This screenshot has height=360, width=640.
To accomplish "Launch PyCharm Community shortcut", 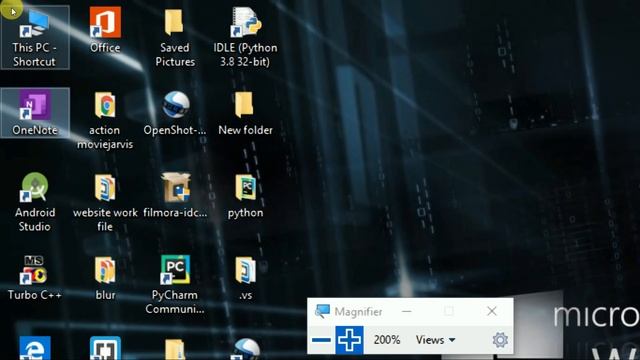I will pos(176,270).
